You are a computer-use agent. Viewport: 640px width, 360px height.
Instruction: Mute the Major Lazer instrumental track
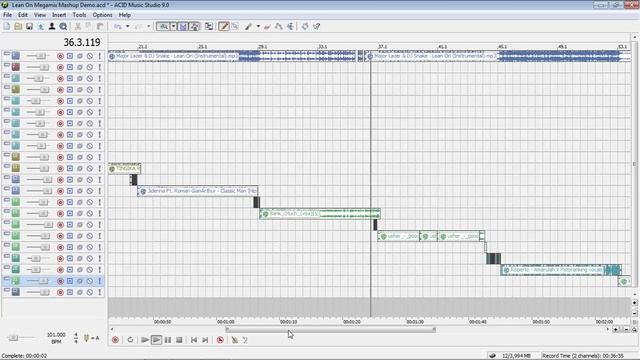[x=90, y=56]
